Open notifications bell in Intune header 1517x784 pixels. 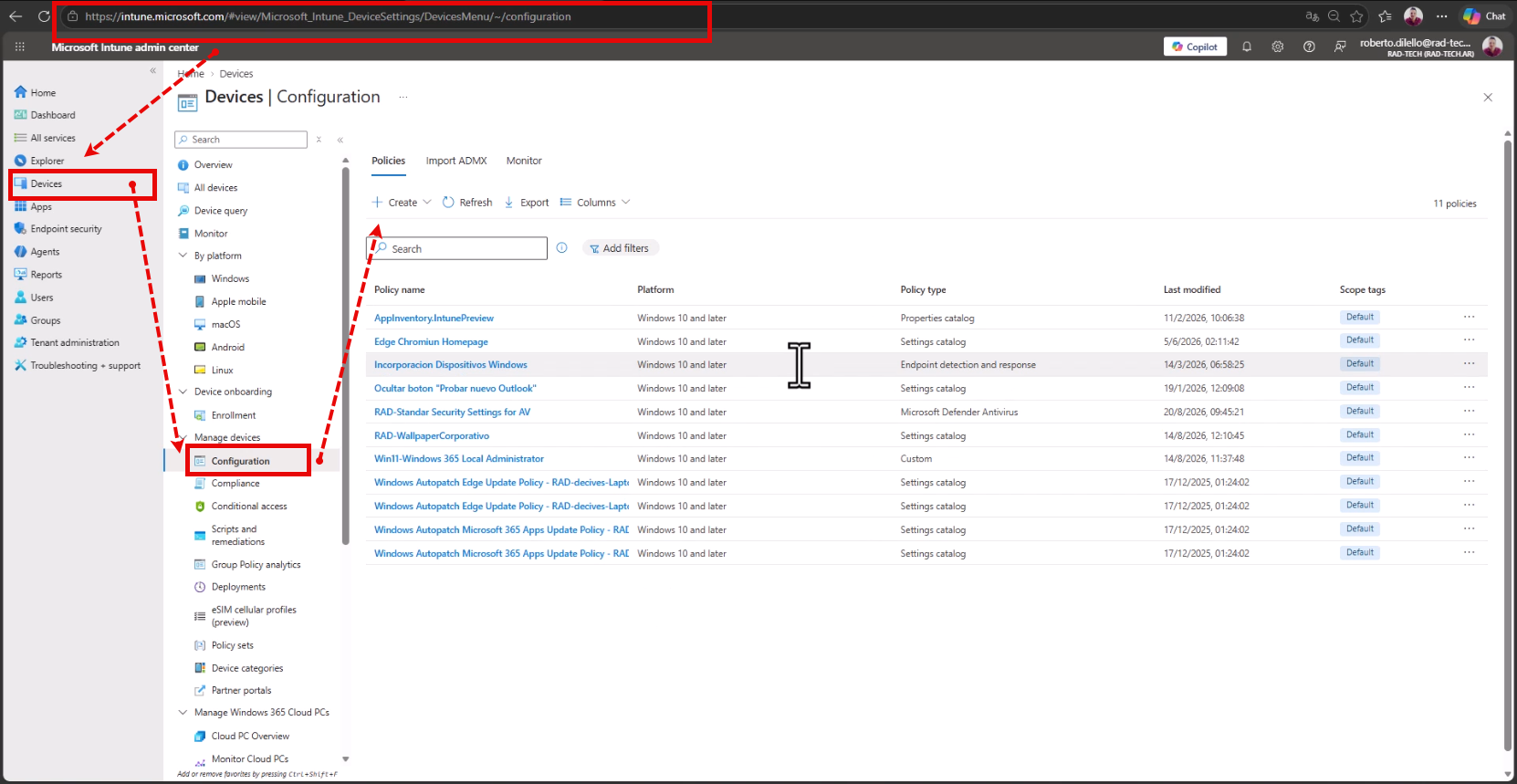point(1246,47)
